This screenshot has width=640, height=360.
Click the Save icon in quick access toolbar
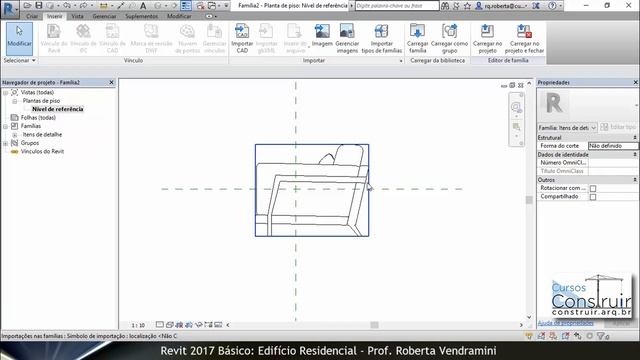tap(39, 6)
